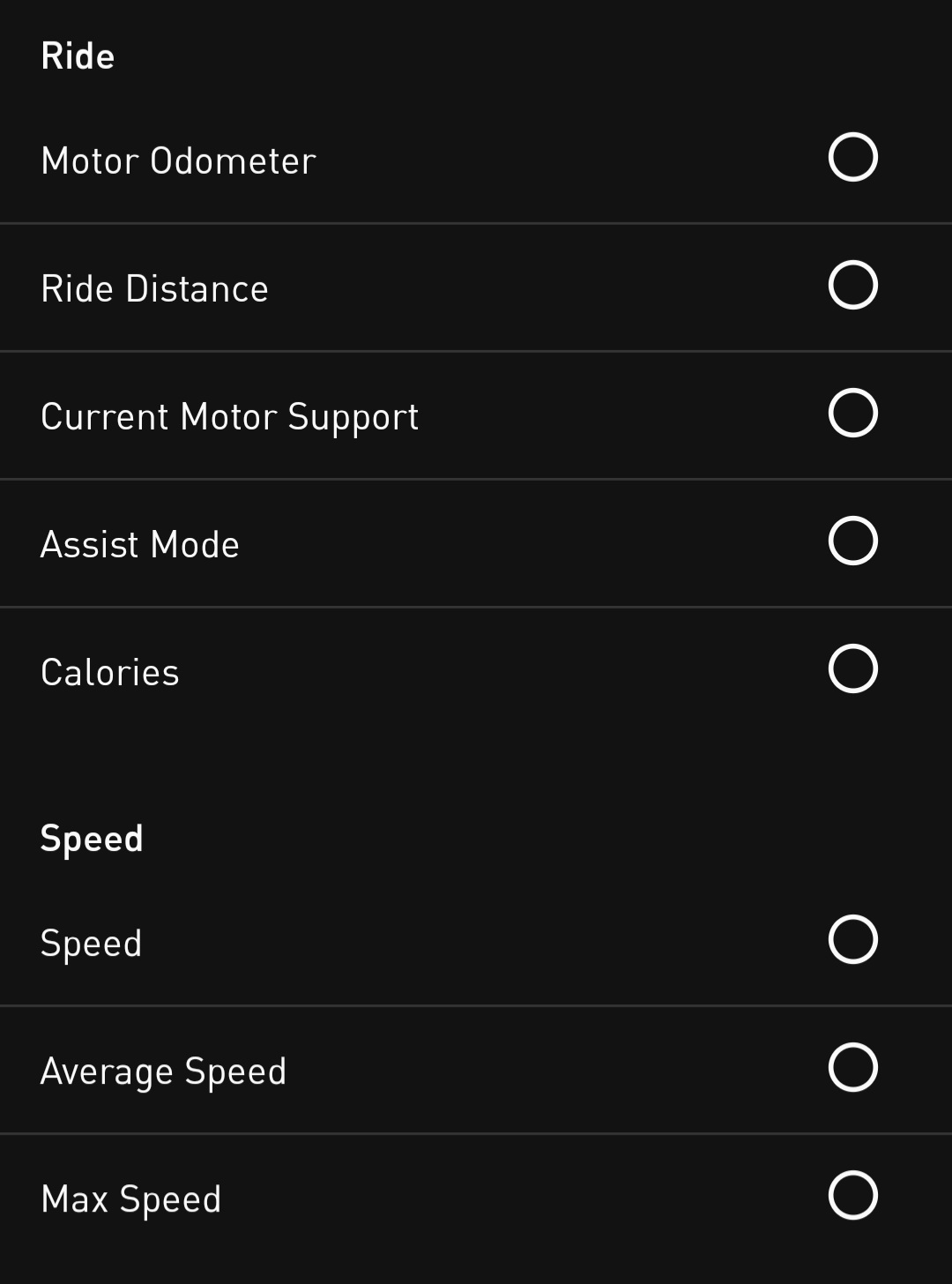Click the bold Ride section header

(x=78, y=56)
